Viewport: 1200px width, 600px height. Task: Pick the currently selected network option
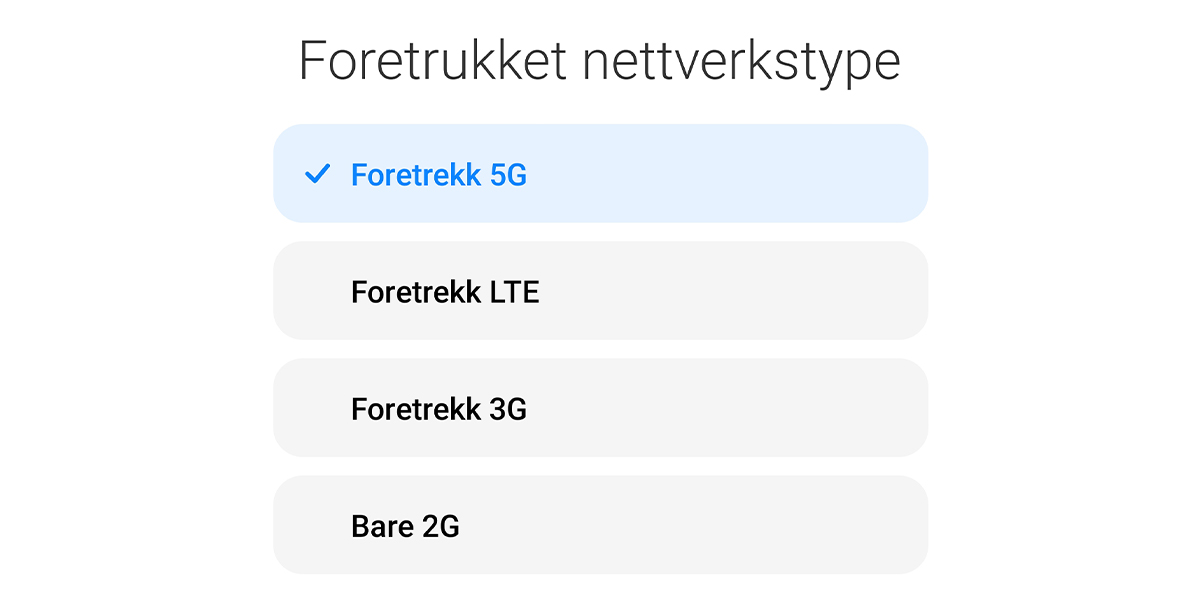click(600, 174)
